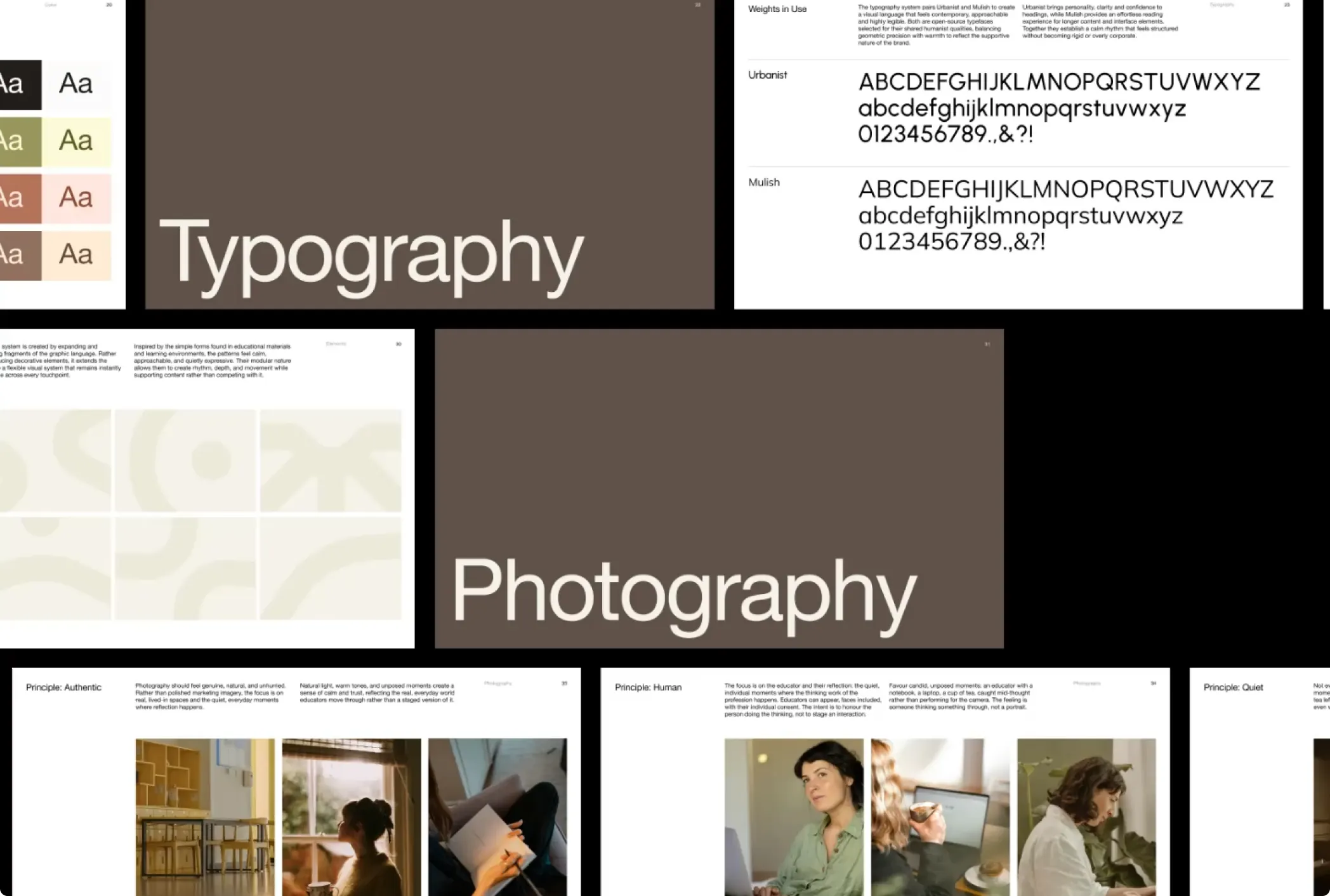Select the Principle: Quiet slide
1330x896 pixels.
click(x=1260, y=782)
